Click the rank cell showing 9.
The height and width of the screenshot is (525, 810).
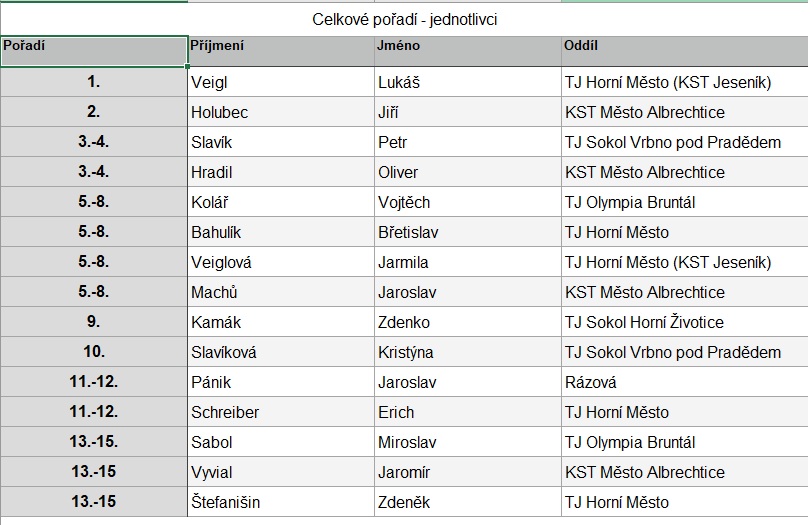click(x=94, y=322)
